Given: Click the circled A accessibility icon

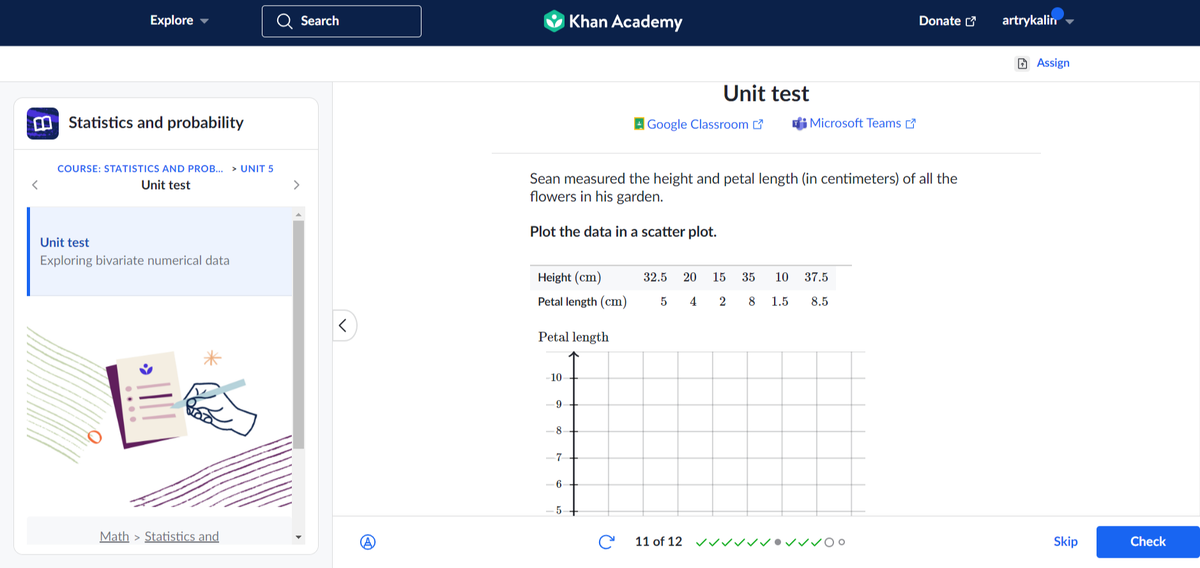Looking at the screenshot, I should (x=367, y=542).
